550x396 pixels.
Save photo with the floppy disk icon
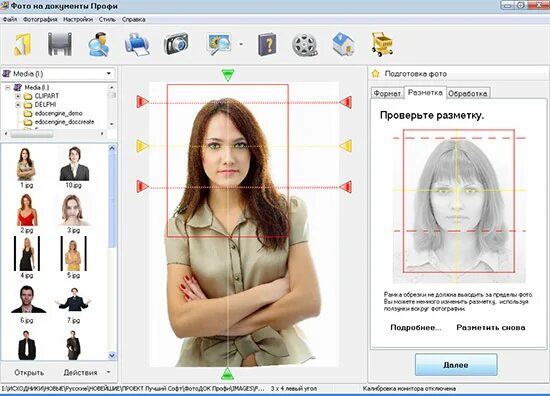60,44
